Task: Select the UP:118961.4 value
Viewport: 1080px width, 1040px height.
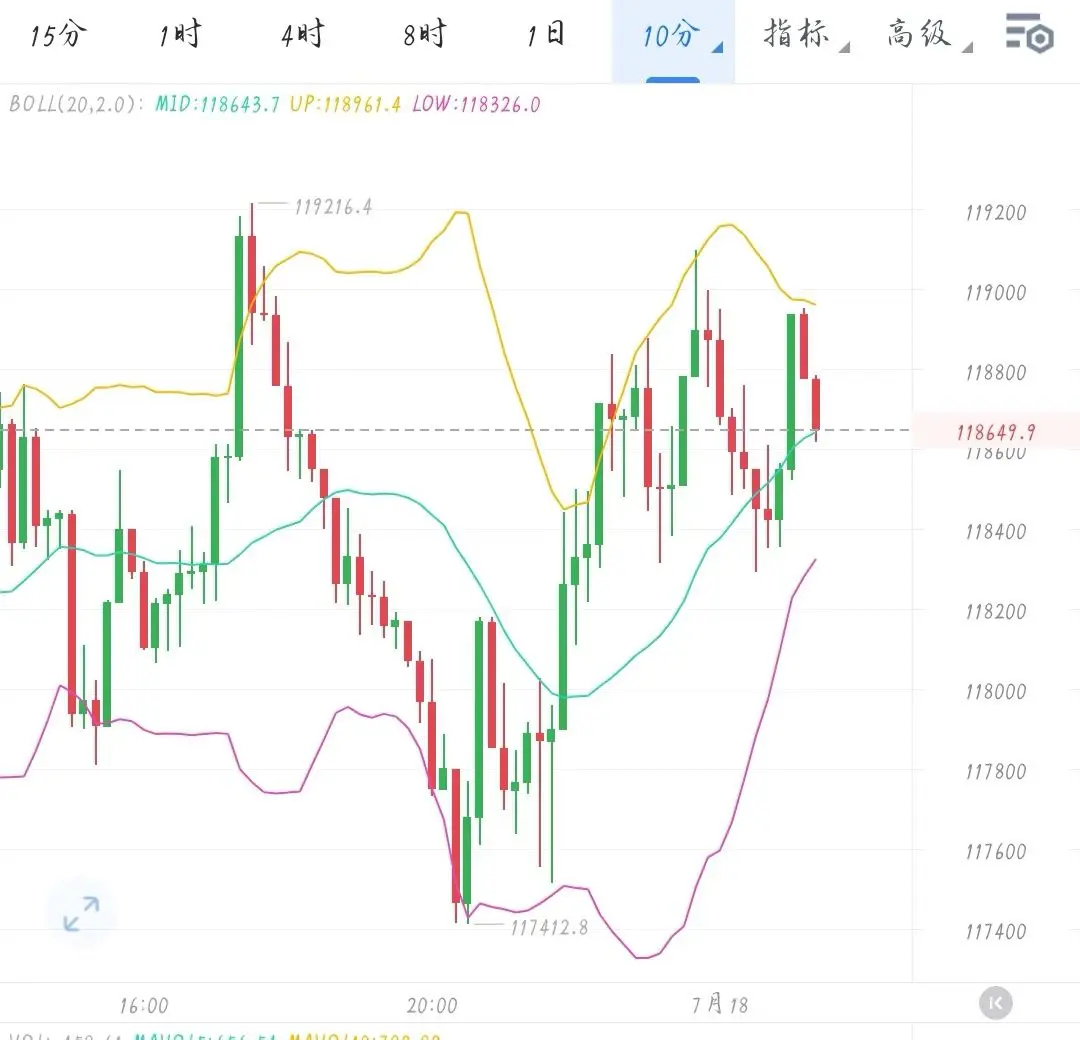Action: pos(345,105)
